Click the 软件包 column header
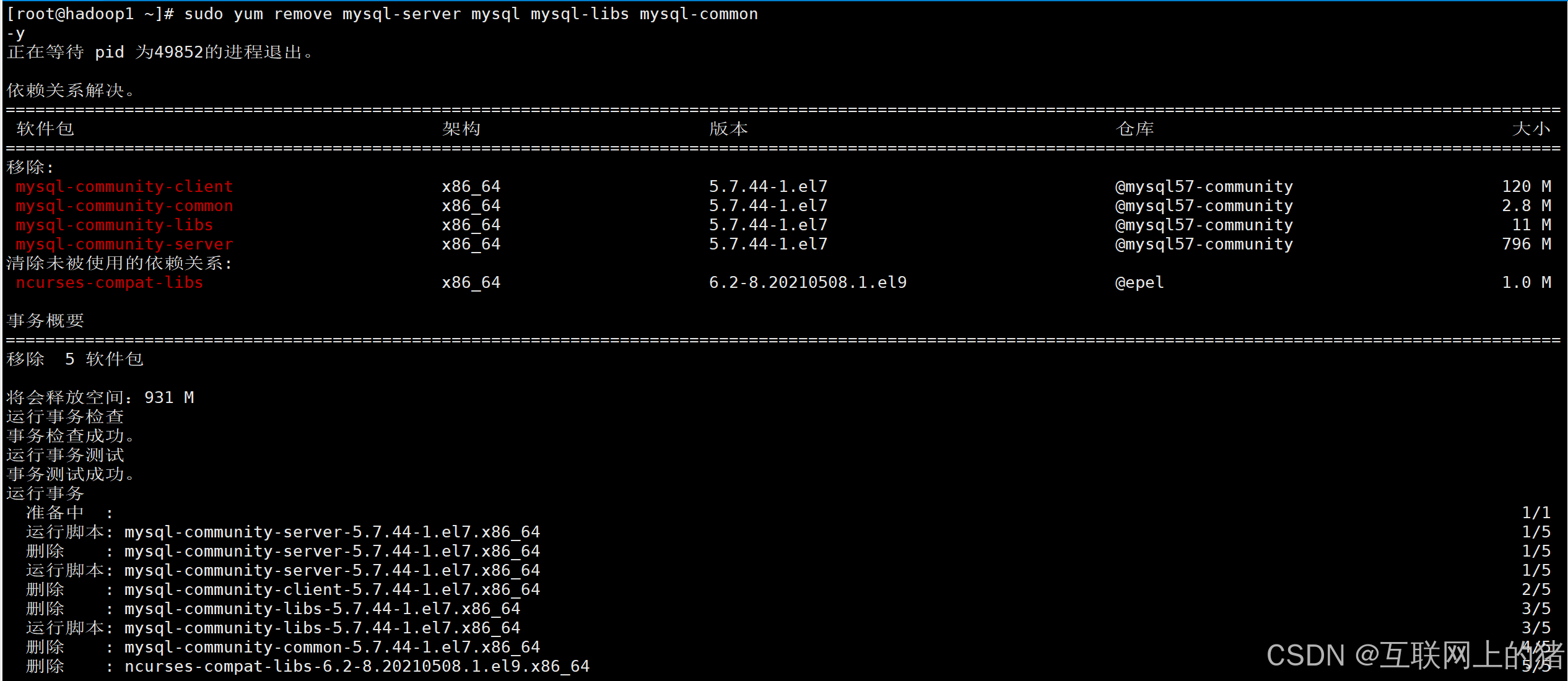The width and height of the screenshot is (1568, 681). [x=45, y=129]
